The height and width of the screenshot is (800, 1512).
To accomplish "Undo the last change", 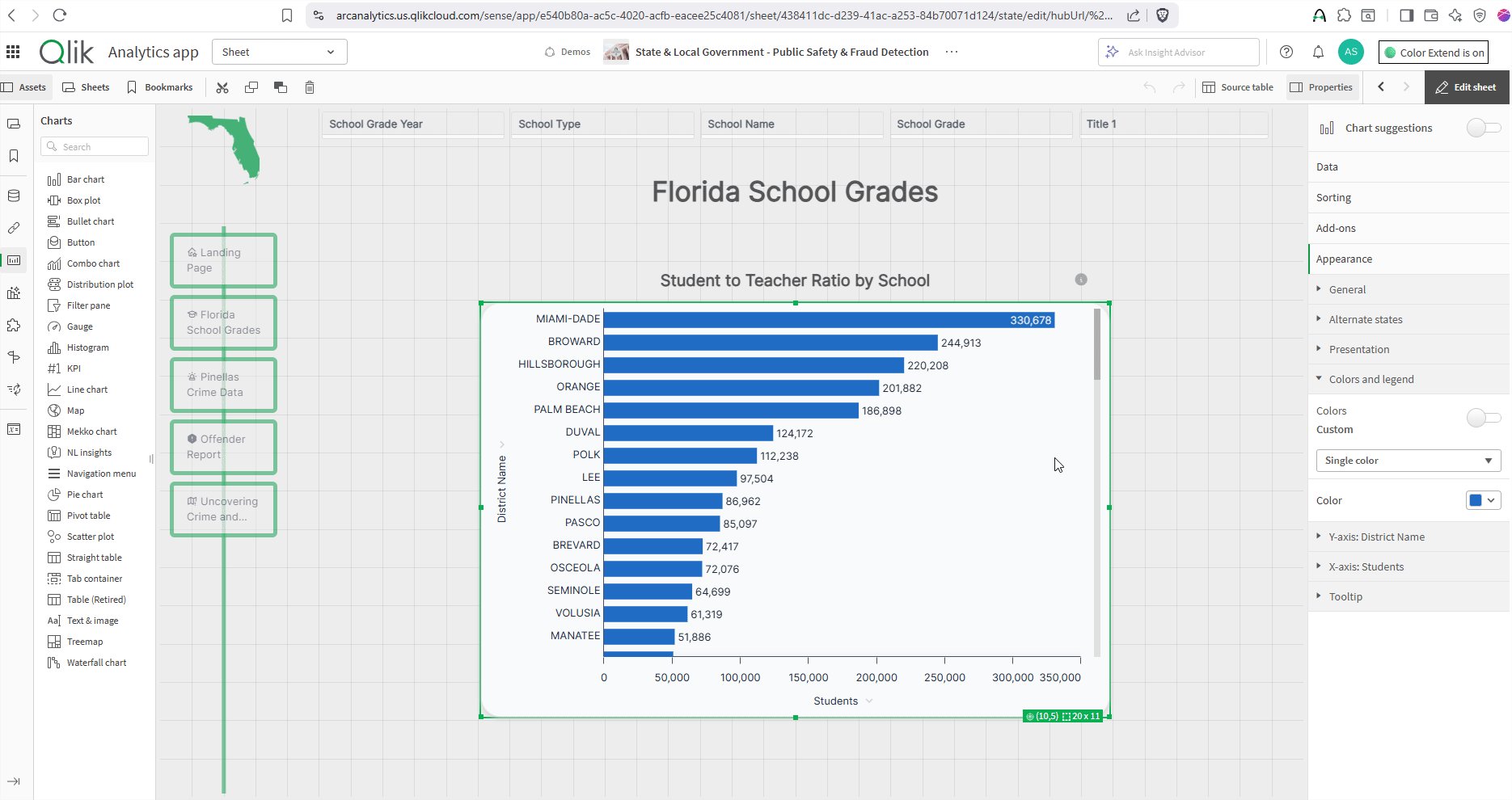I will (1149, 86).
